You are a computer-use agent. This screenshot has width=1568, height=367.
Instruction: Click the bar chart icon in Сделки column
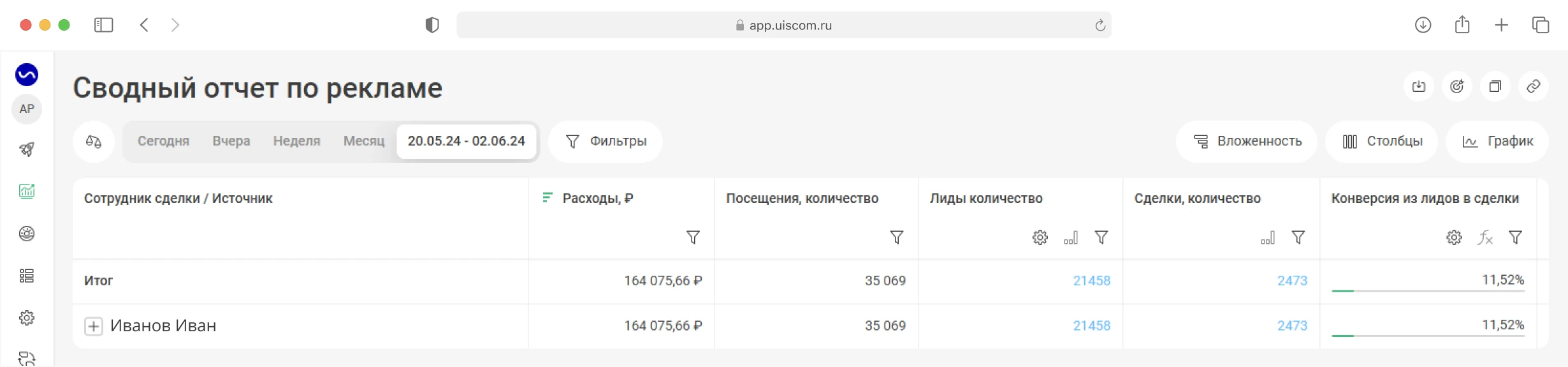(x=1268, y=237)
